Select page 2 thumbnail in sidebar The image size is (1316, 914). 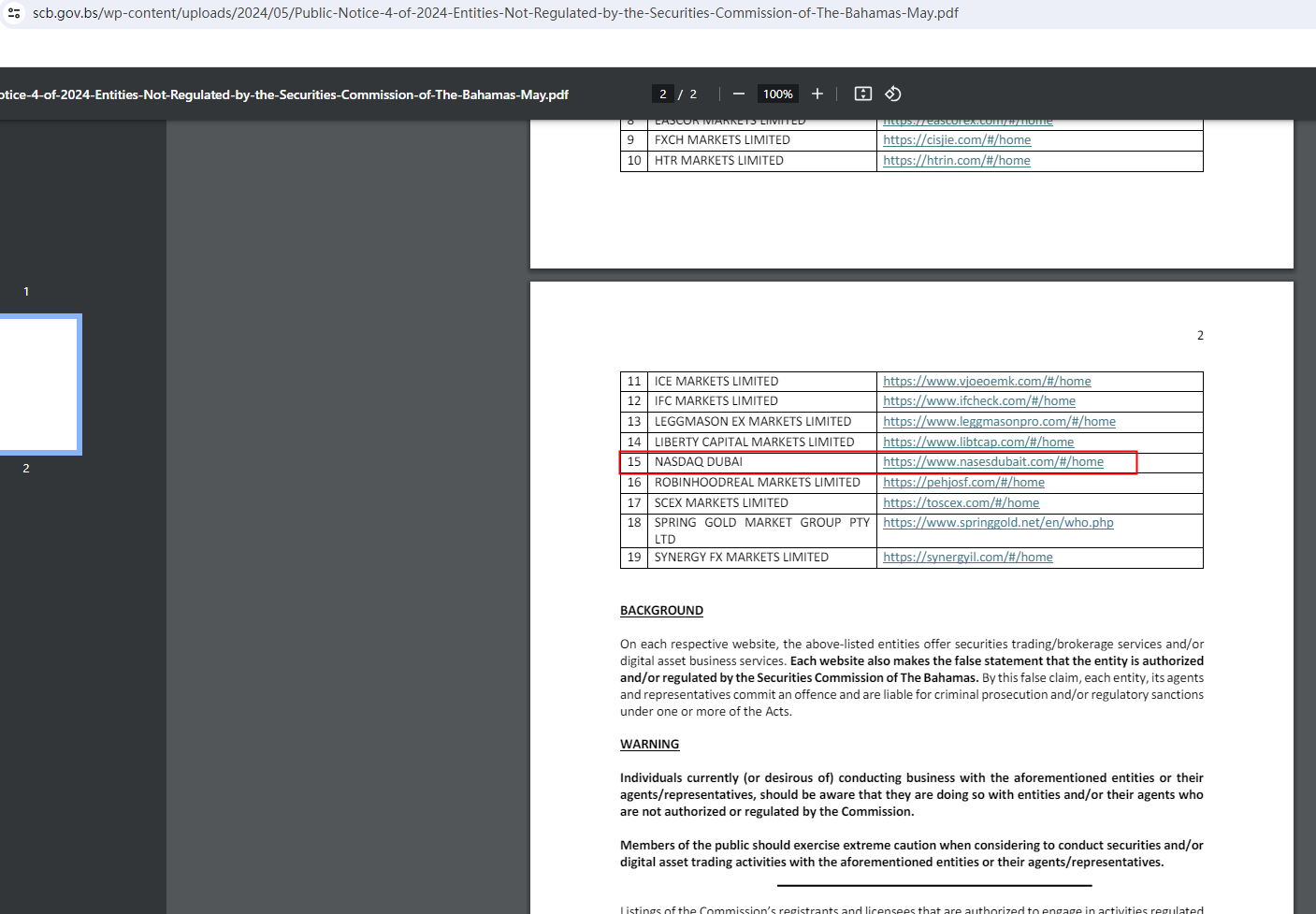pos(37,384)
